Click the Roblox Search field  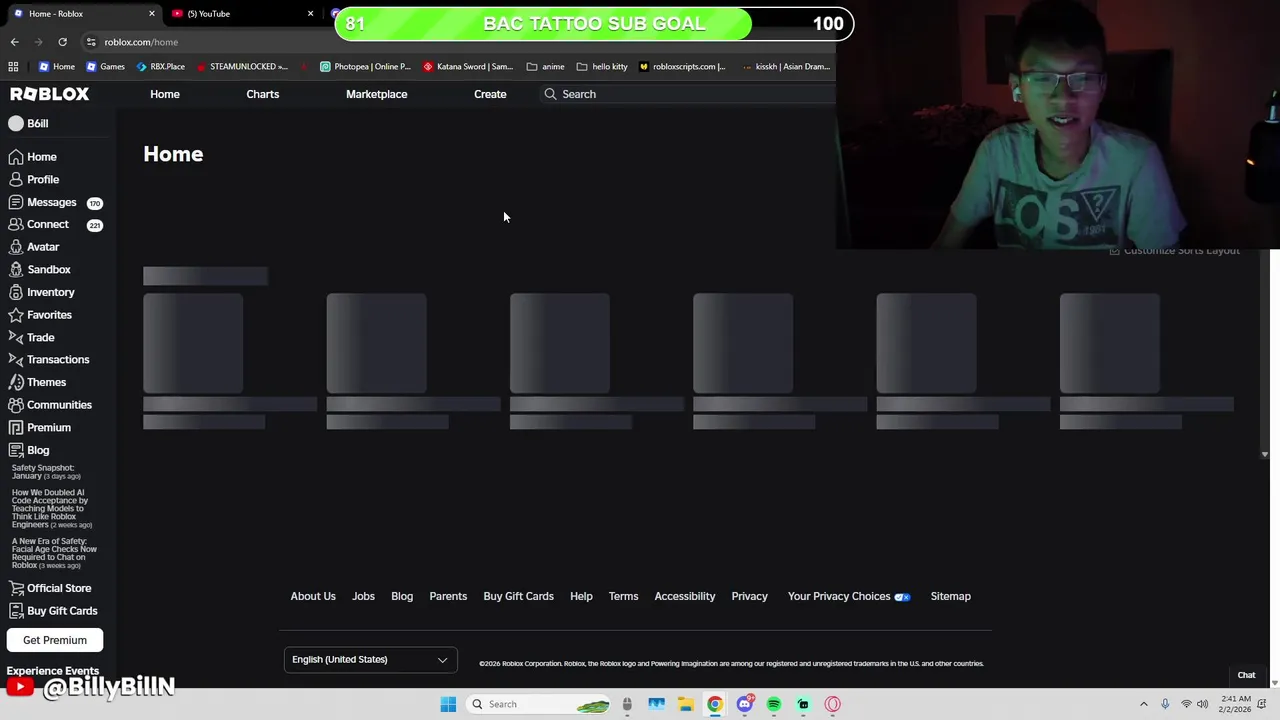(690, 94)
